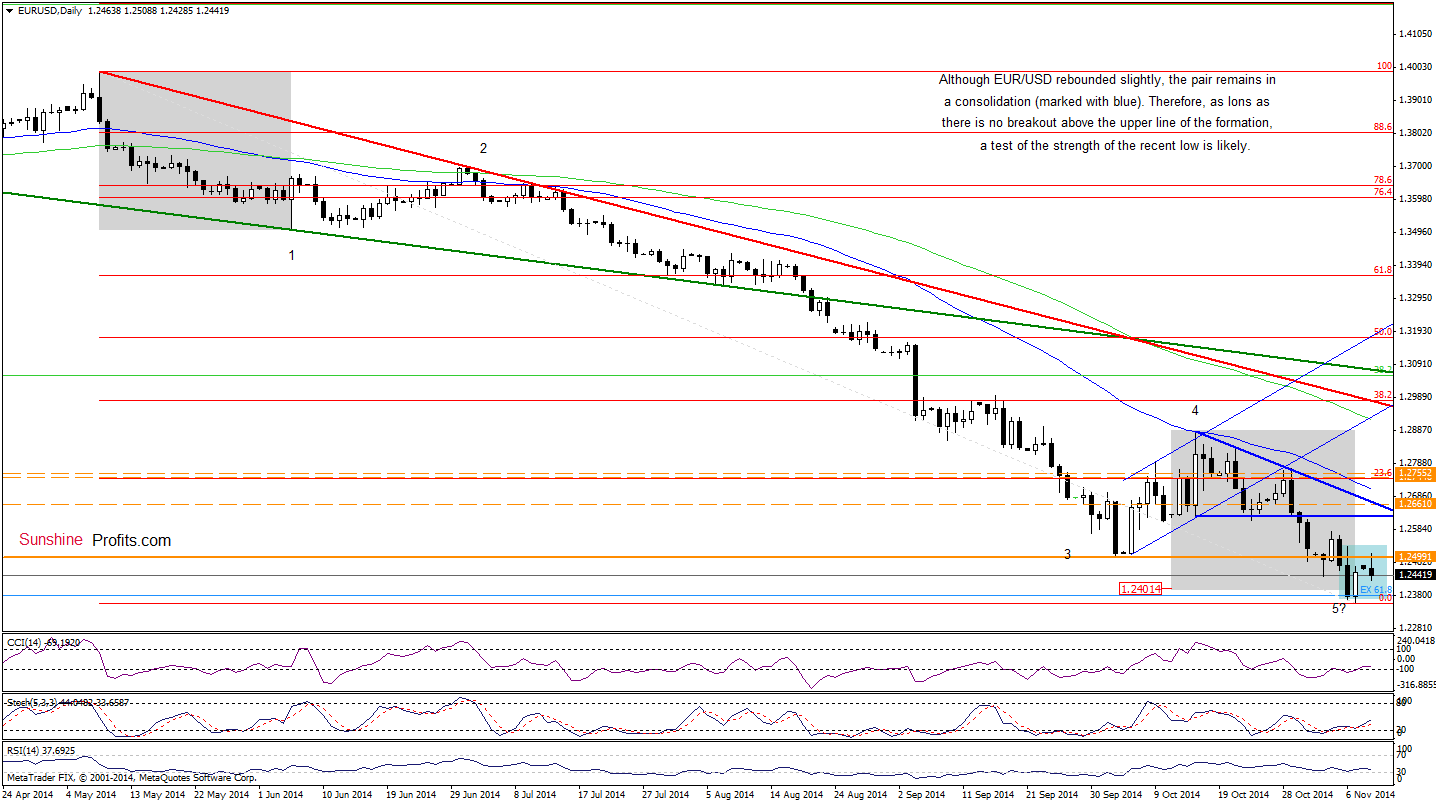Click the 1.2584 price axis value

(x=1417, y=529)
